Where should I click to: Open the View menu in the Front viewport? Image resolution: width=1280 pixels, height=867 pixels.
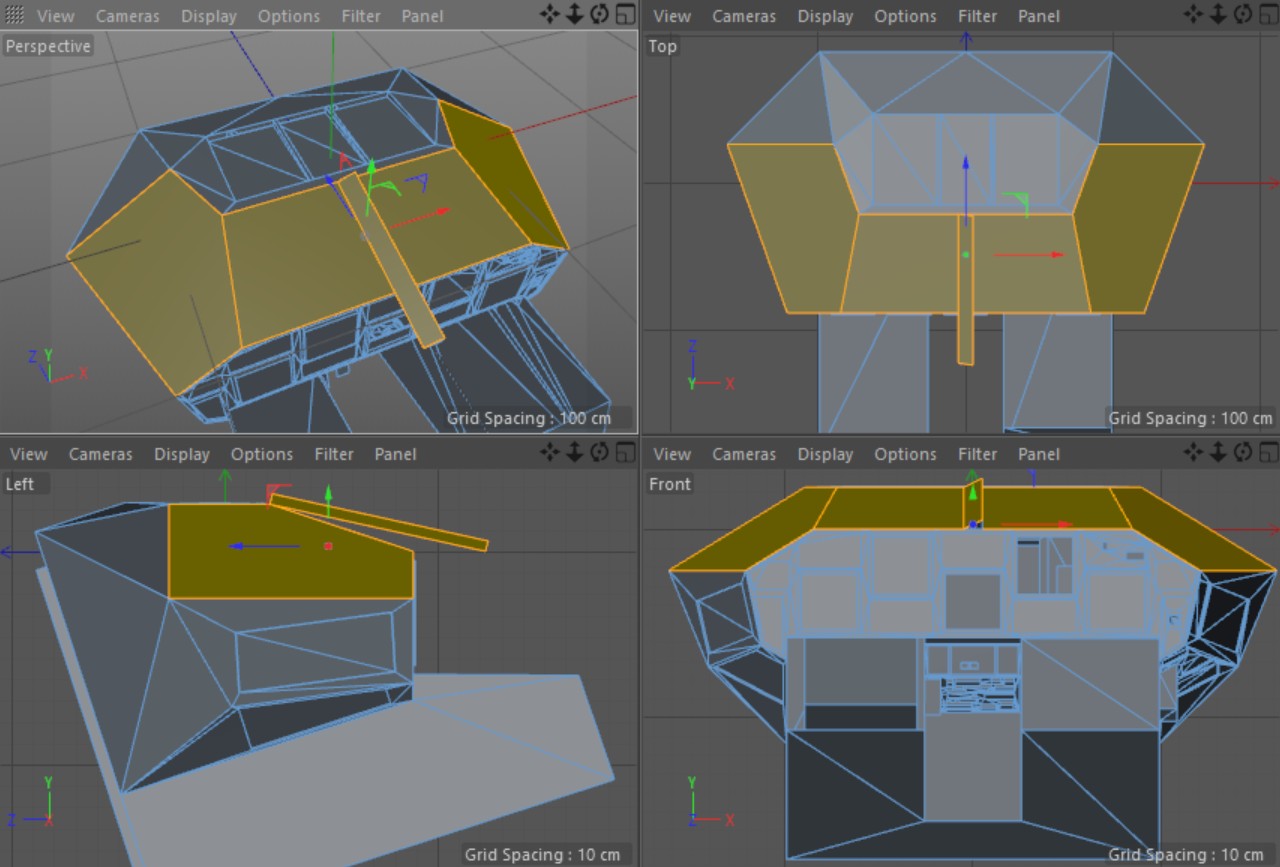[x=672, y=454]
